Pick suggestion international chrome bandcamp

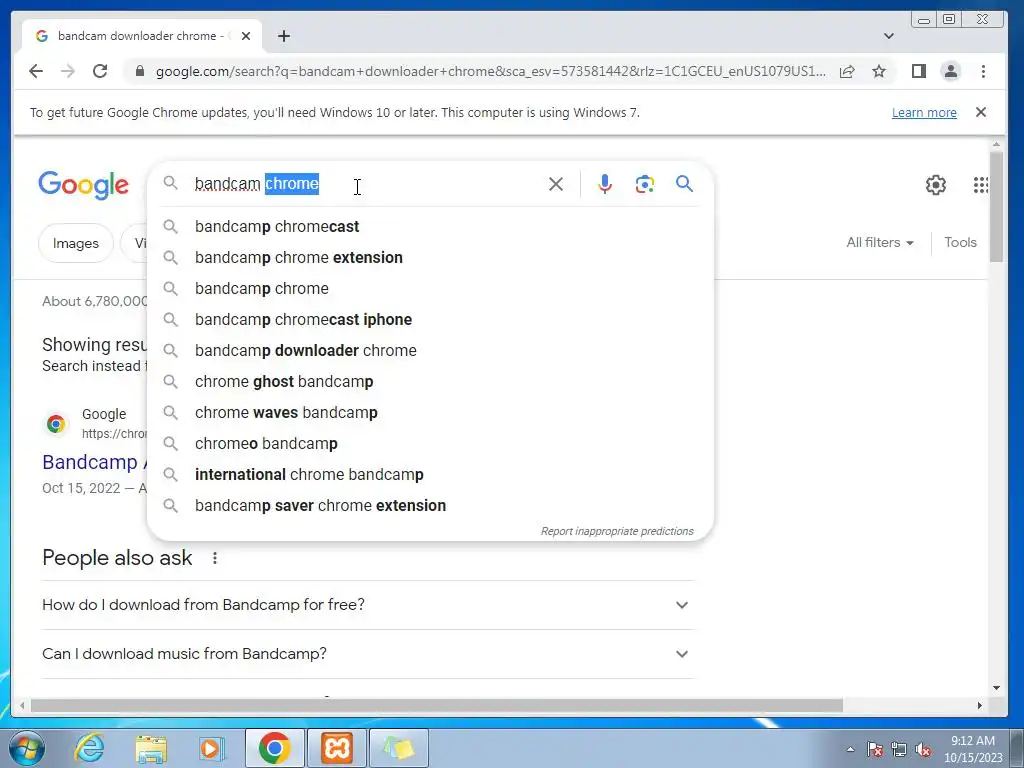430,475
